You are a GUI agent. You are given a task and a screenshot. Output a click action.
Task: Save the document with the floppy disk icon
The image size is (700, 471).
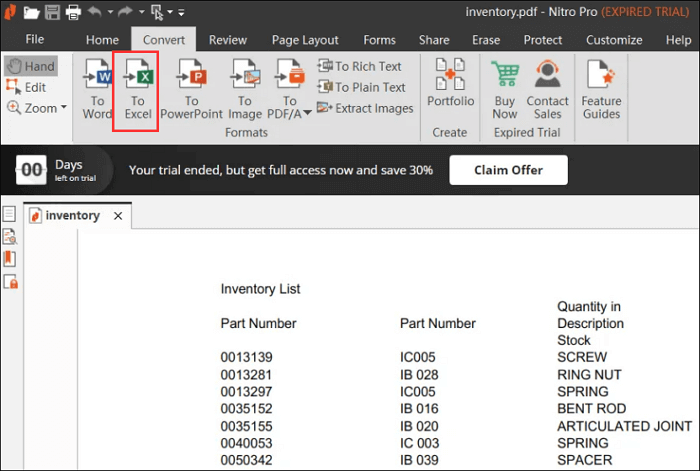pyautogui.click(x=52, y=12)
